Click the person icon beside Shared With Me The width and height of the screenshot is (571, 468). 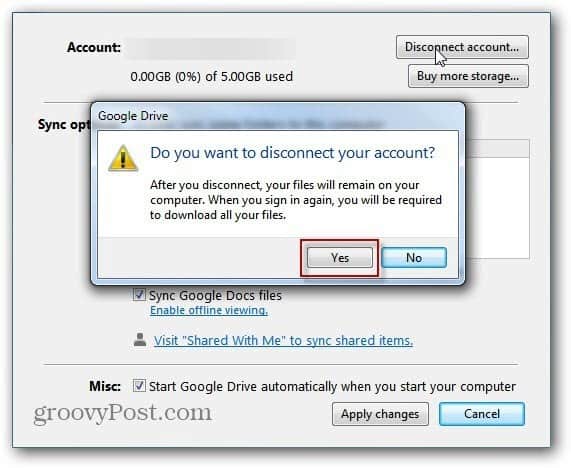tap(140, 340)
